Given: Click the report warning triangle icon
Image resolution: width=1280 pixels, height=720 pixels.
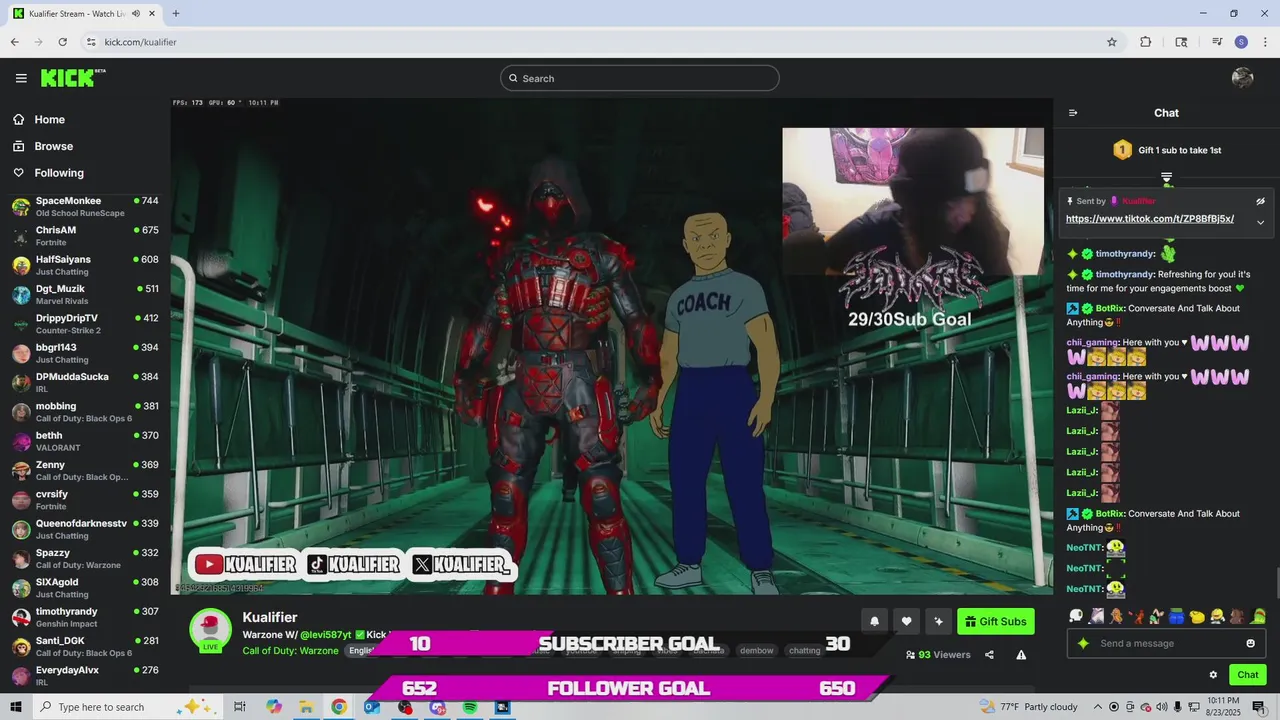Looking at the screenshot, I should pos(1021,655).
